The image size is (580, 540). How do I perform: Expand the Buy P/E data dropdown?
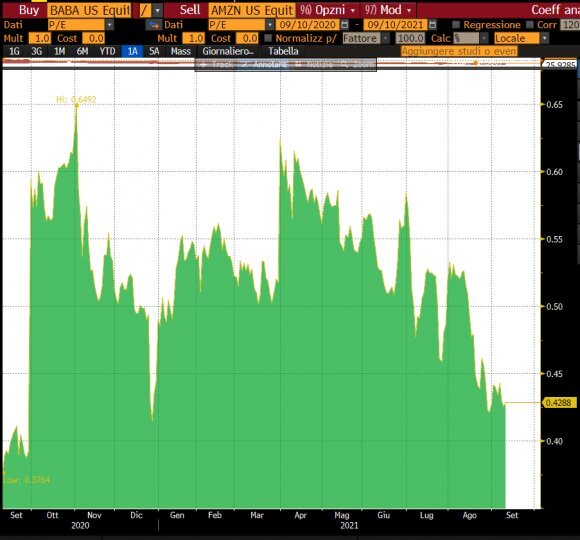point(109,25)
